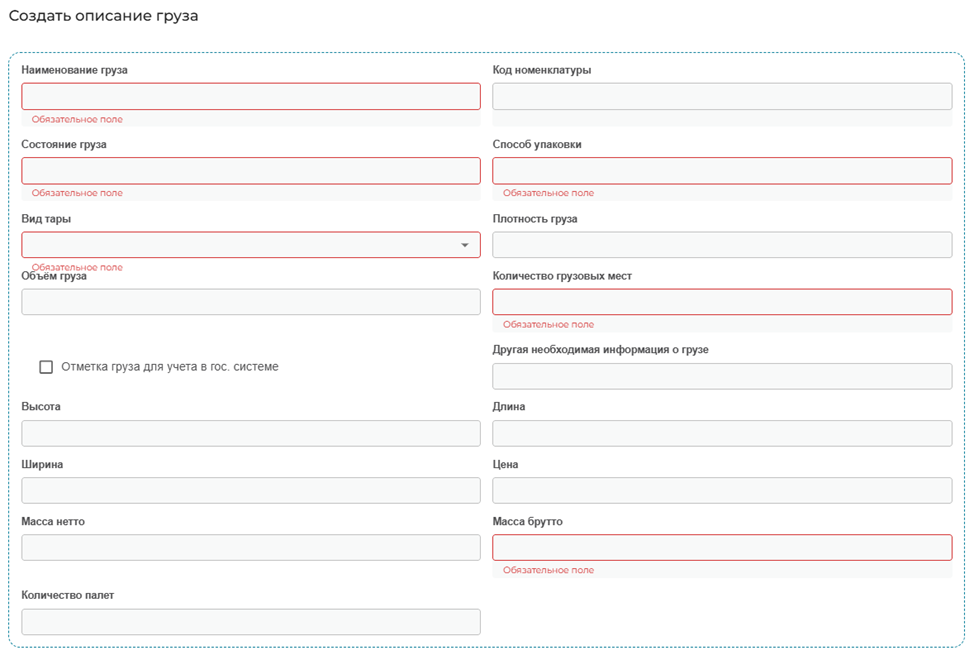Screen dimensions: 974x660
Task: Focus the Масса брутто required field
Action: click(x=721, y=547)
